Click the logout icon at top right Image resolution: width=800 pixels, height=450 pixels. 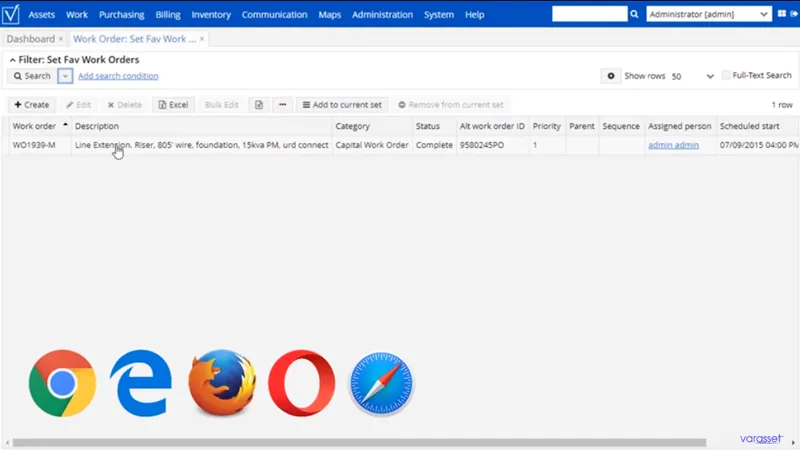click(794, 14)
